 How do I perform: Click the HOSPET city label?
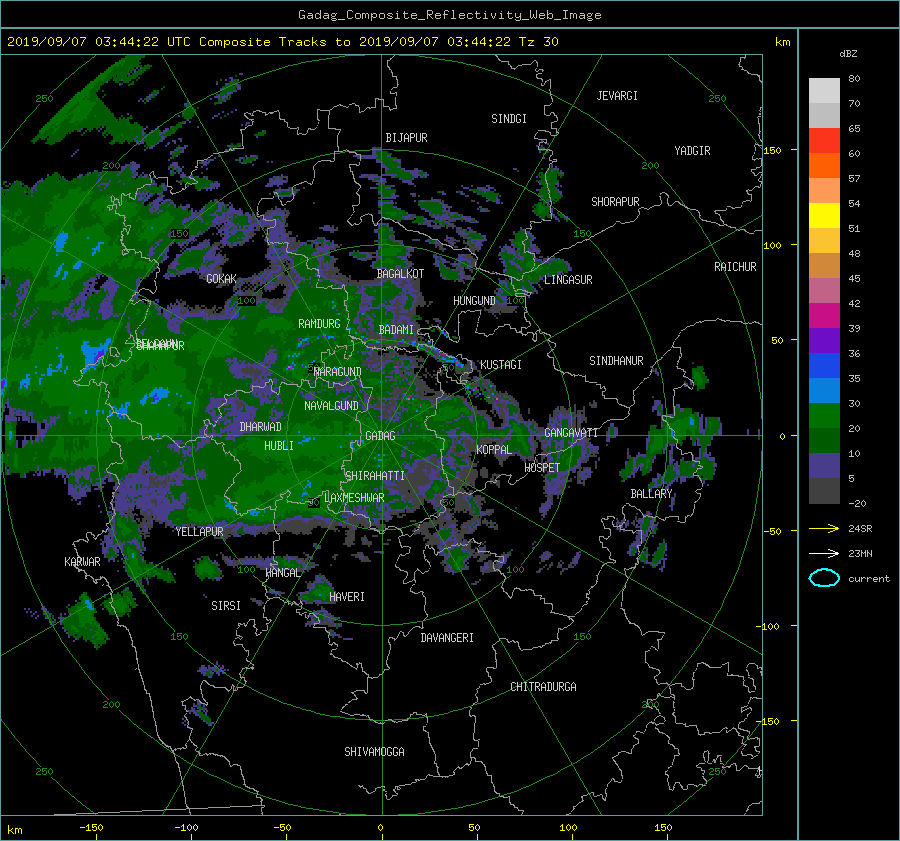[x=542, y=468]
